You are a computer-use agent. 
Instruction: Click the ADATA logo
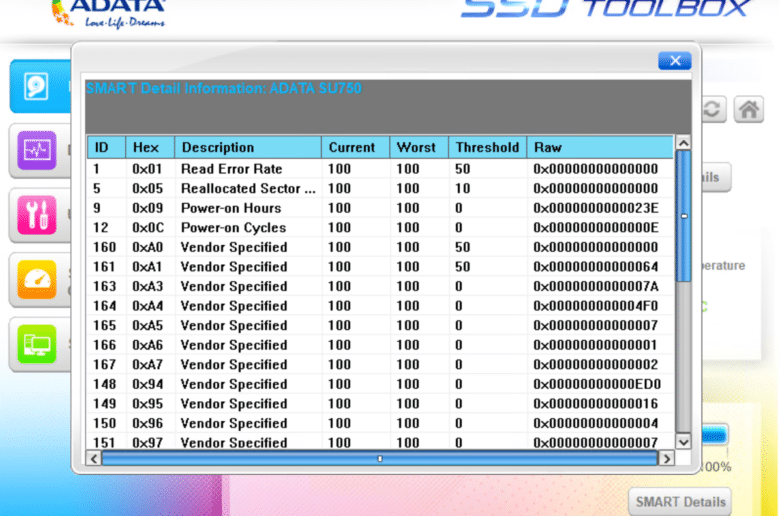tap(108, 14)
